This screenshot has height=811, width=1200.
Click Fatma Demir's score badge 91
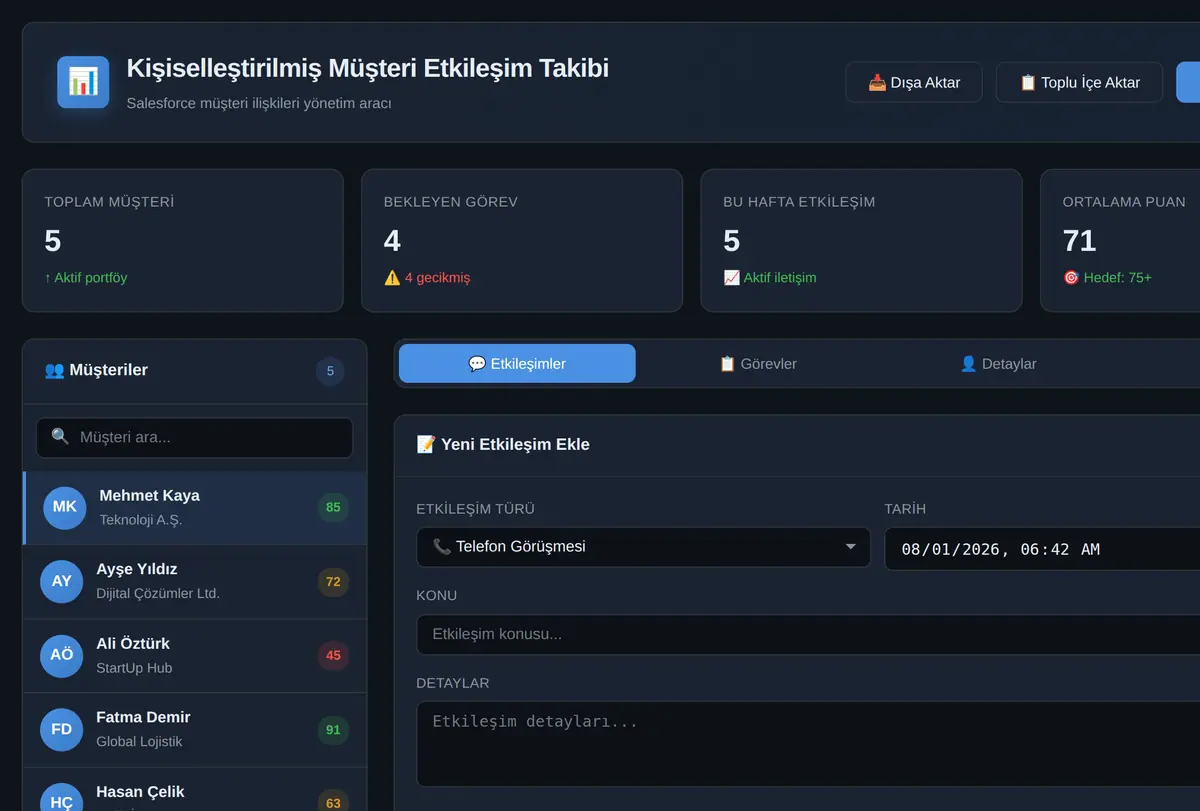coord(333,729)
